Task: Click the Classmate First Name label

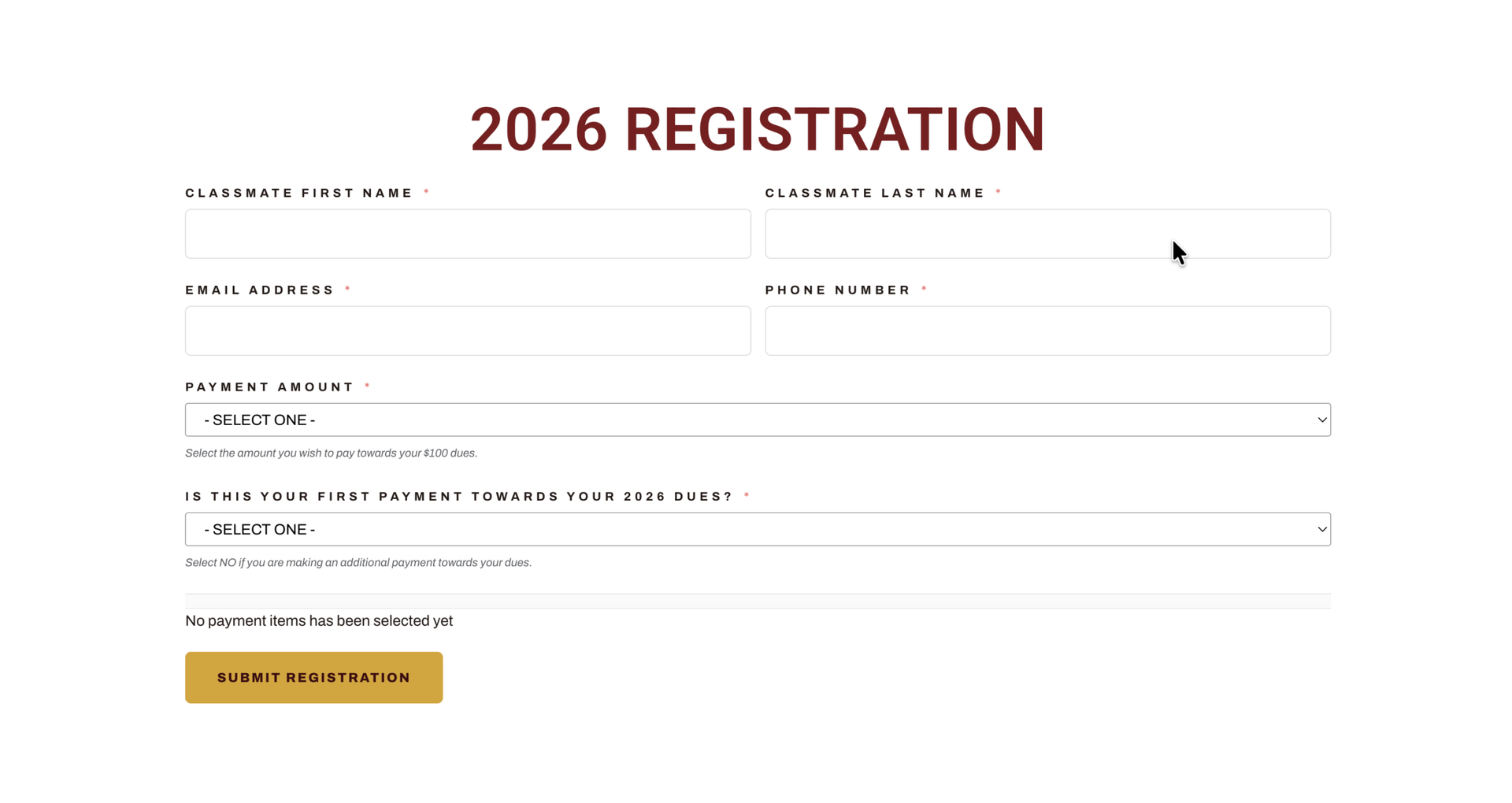Action: click(299, 193)
